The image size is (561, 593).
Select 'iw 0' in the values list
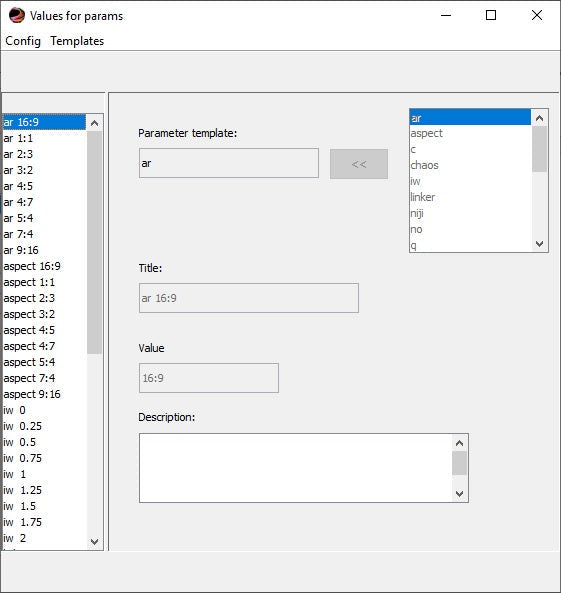click(x=44, y=410)
